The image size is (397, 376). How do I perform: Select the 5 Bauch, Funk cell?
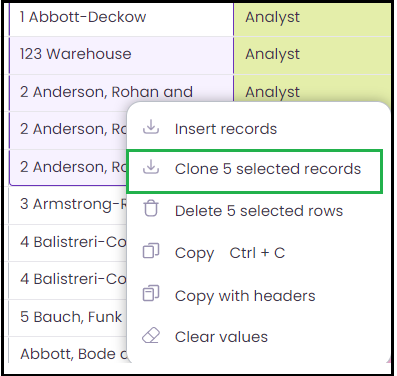pyautogui.click(x=68, y=317)
